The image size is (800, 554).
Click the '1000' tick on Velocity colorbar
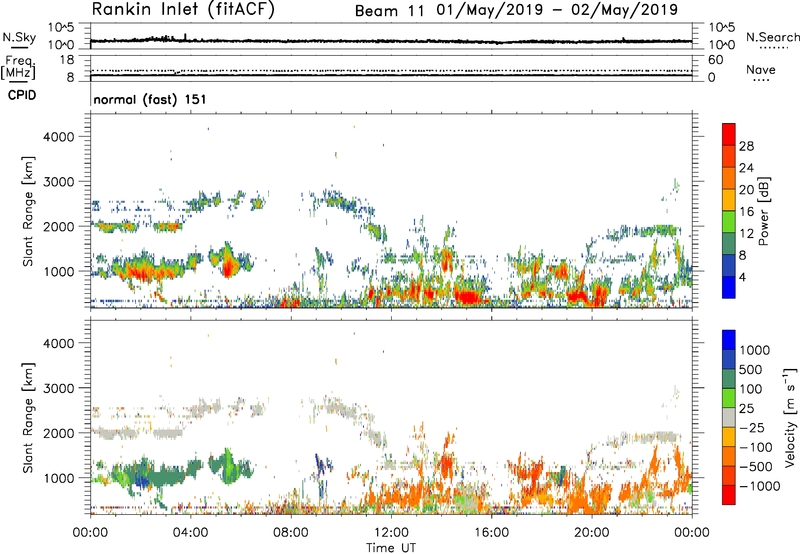(755, 350)
